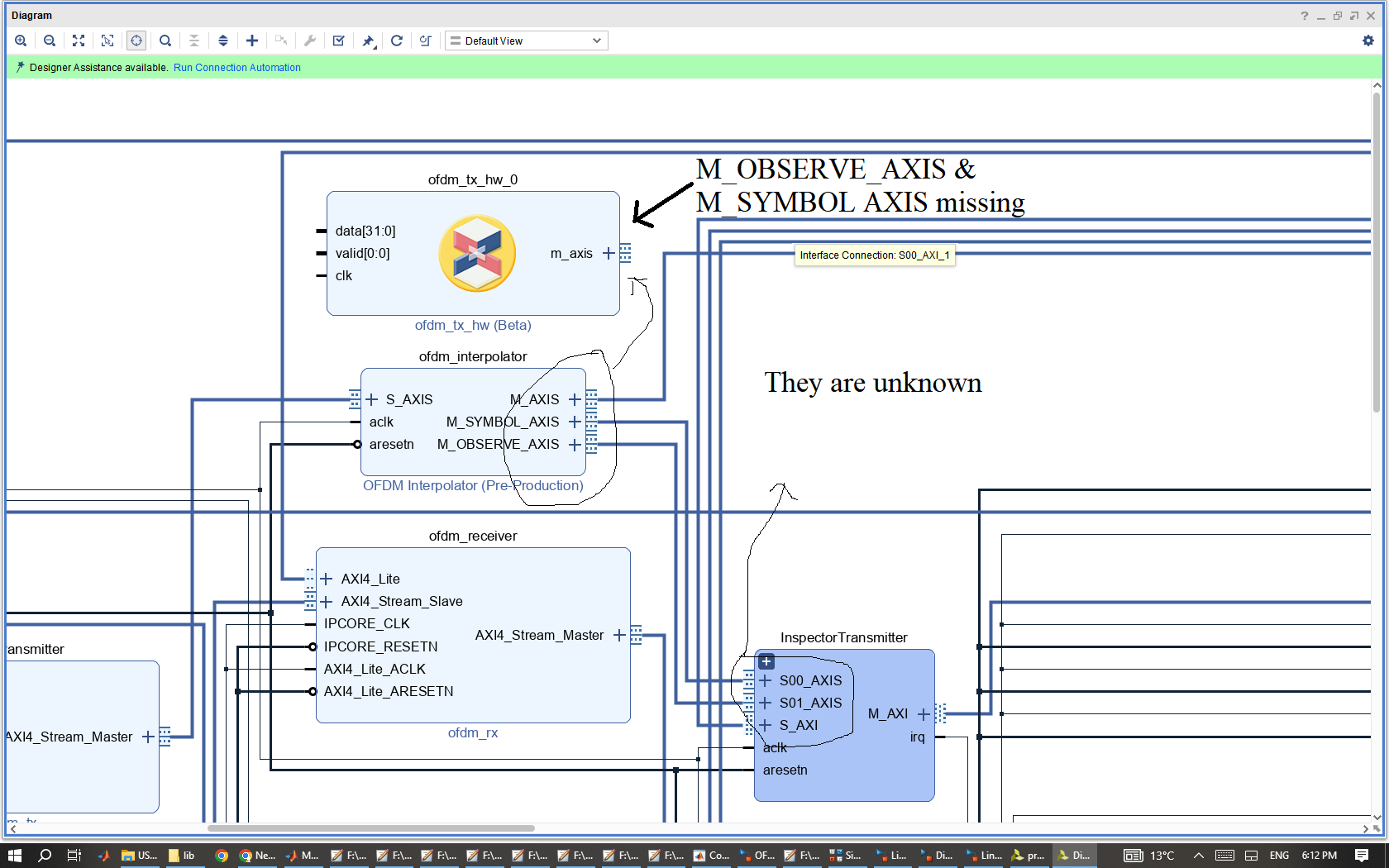This screenshot has width=1389, height=868.
Task: Open the Default View dropdown
Action: pos(527,41)
